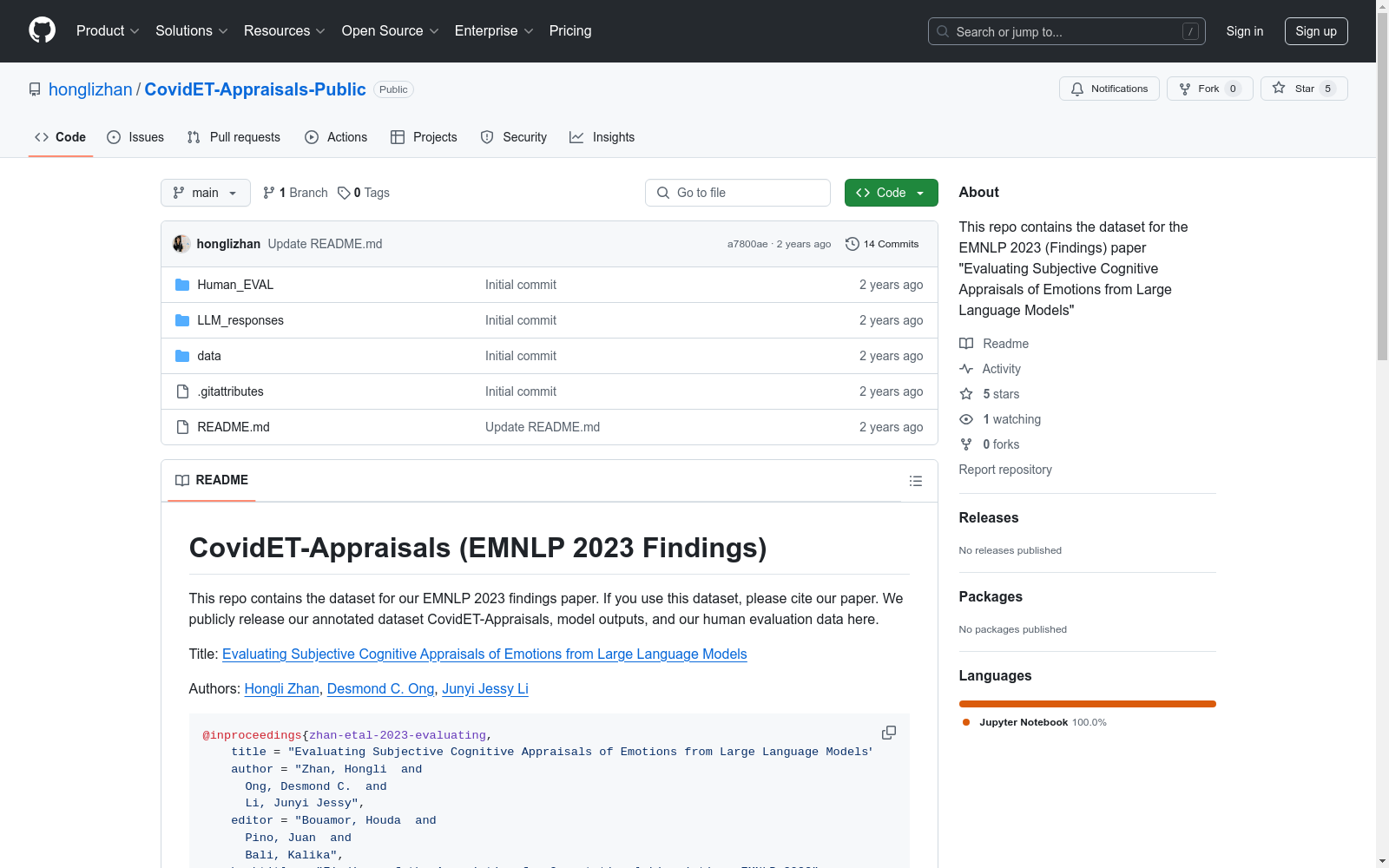The height and width of the screenshot is (868, 1389).
Task: Click the Sign in link
Action: click(x=1245, y=31)
